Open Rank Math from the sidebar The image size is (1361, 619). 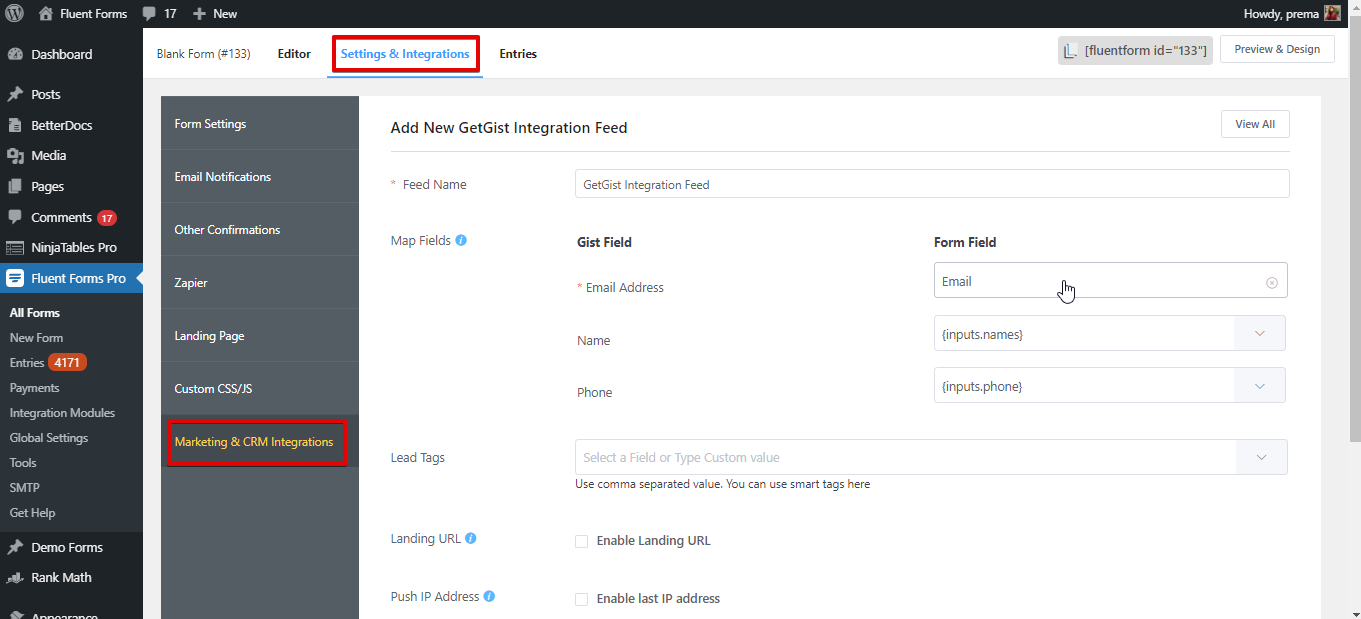60,577
